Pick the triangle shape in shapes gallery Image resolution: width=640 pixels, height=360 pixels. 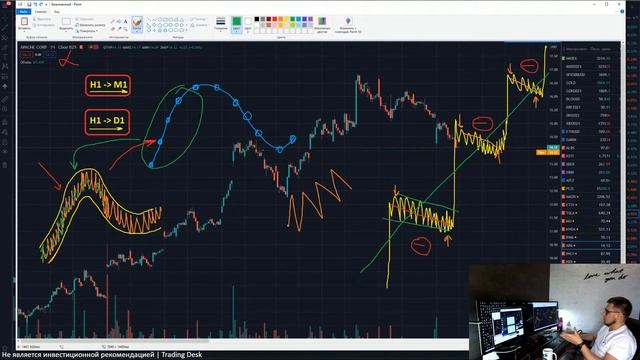tap(181, 19)
